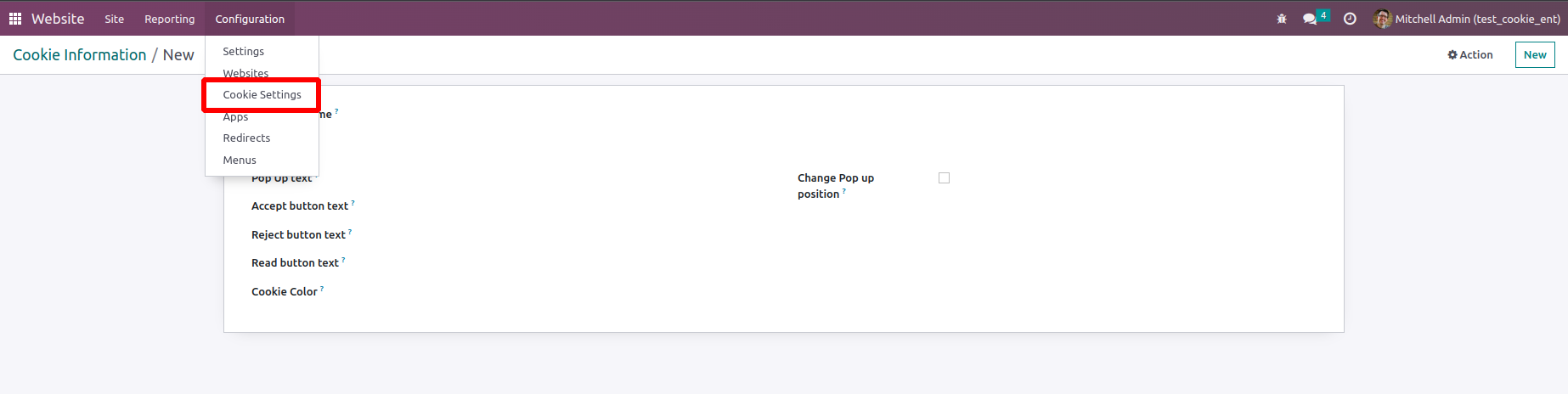Open the activities clock icon
Screen dimensions: 1568x394
pyautogui.click(x=1350, y=19)
